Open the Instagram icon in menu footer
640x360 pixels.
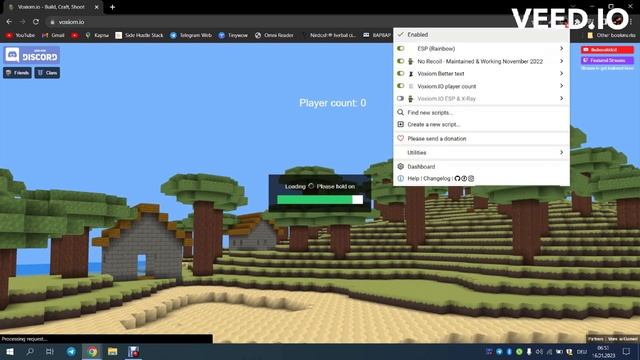tap(471, 178)
